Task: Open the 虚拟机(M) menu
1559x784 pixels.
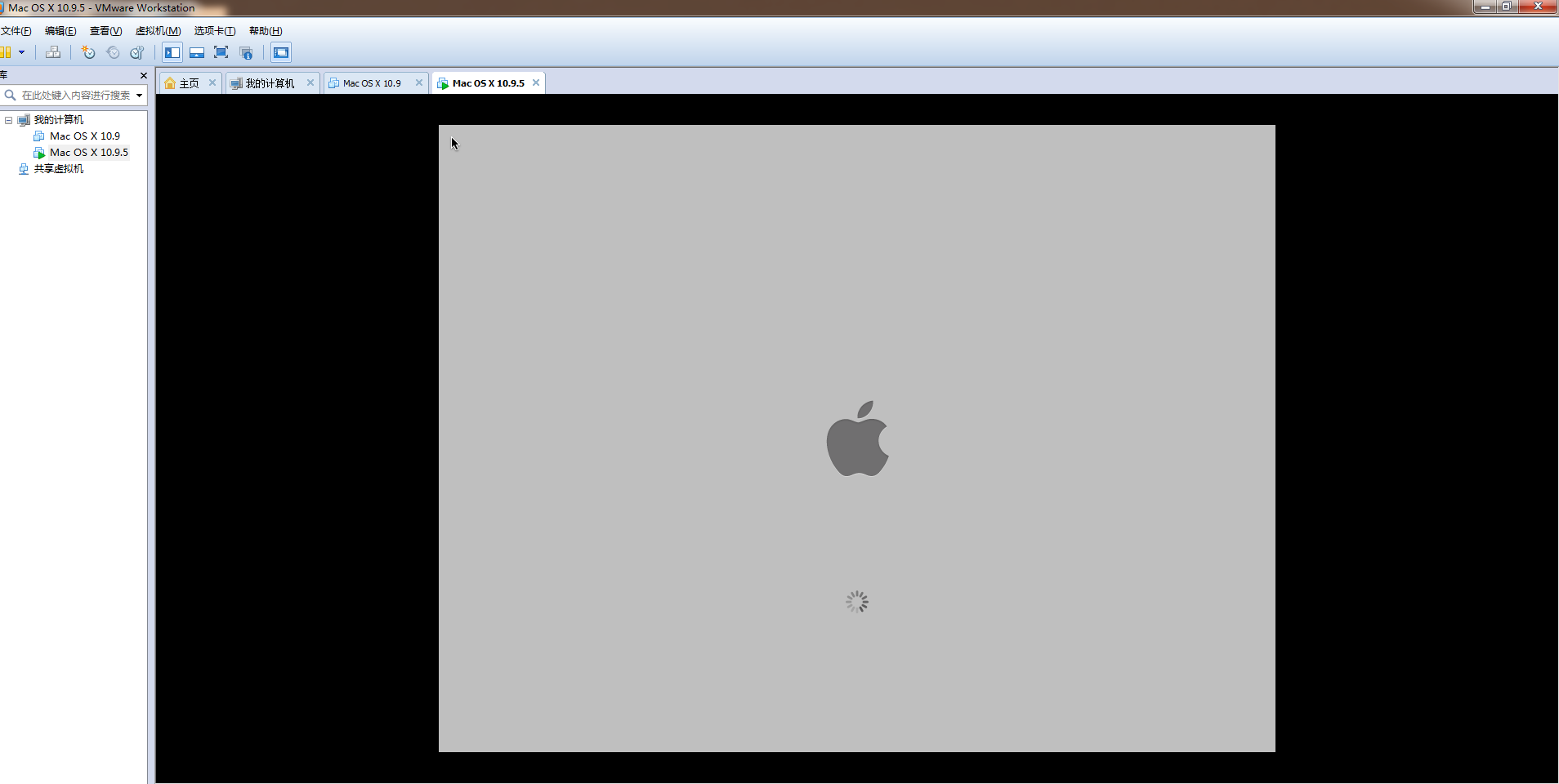Action: [x=158, y=31]
